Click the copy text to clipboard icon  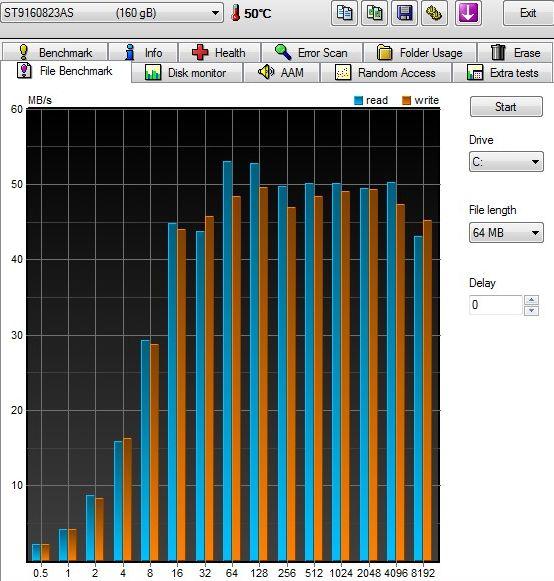click(x=344, y=13)
